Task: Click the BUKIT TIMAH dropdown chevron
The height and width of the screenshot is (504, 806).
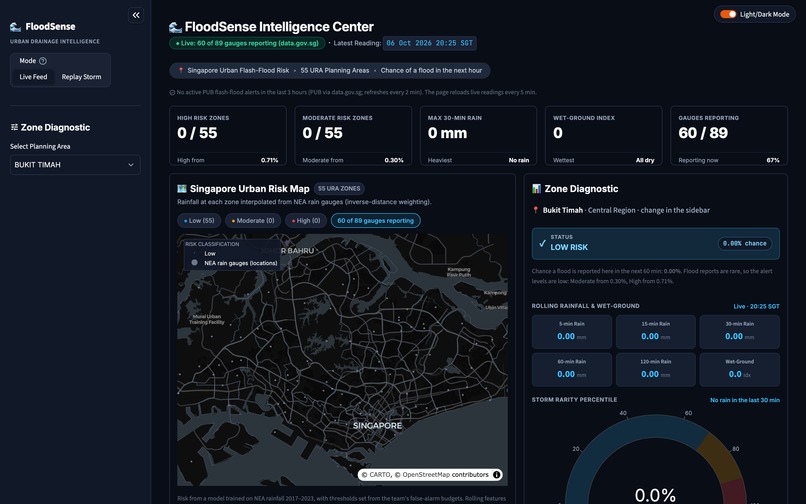Action: [131, 165]
